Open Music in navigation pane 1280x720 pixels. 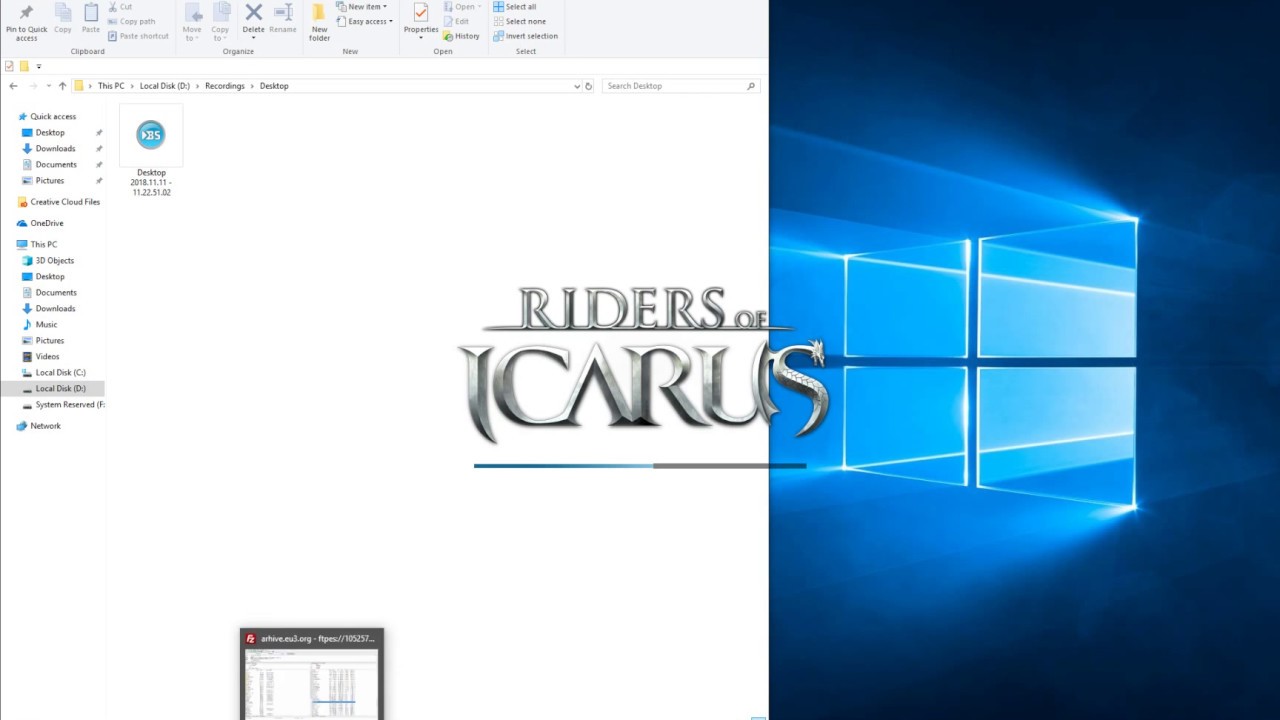point(46,324)
